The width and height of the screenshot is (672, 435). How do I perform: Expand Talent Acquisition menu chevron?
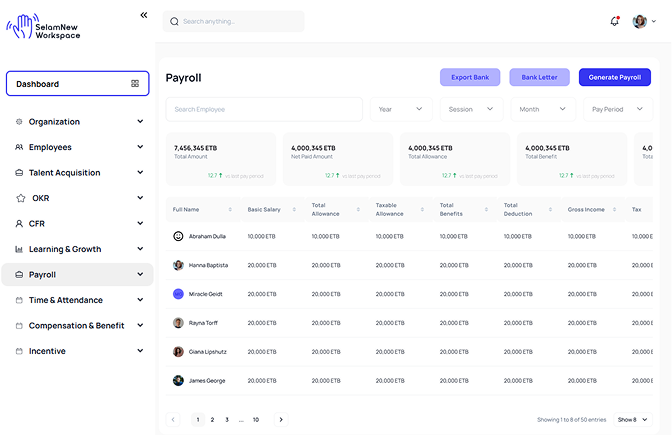(140, 173)
